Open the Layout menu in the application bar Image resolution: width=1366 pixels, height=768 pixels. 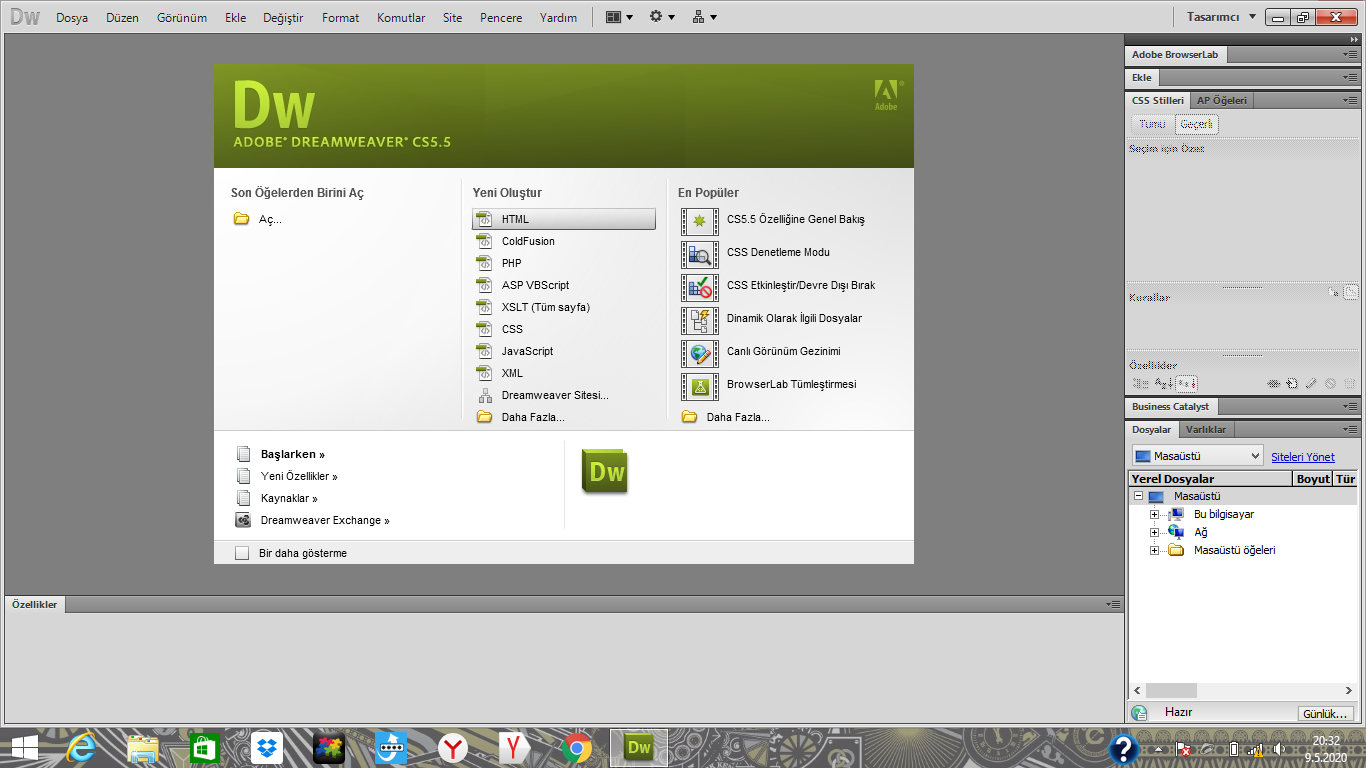coord(620,17)
